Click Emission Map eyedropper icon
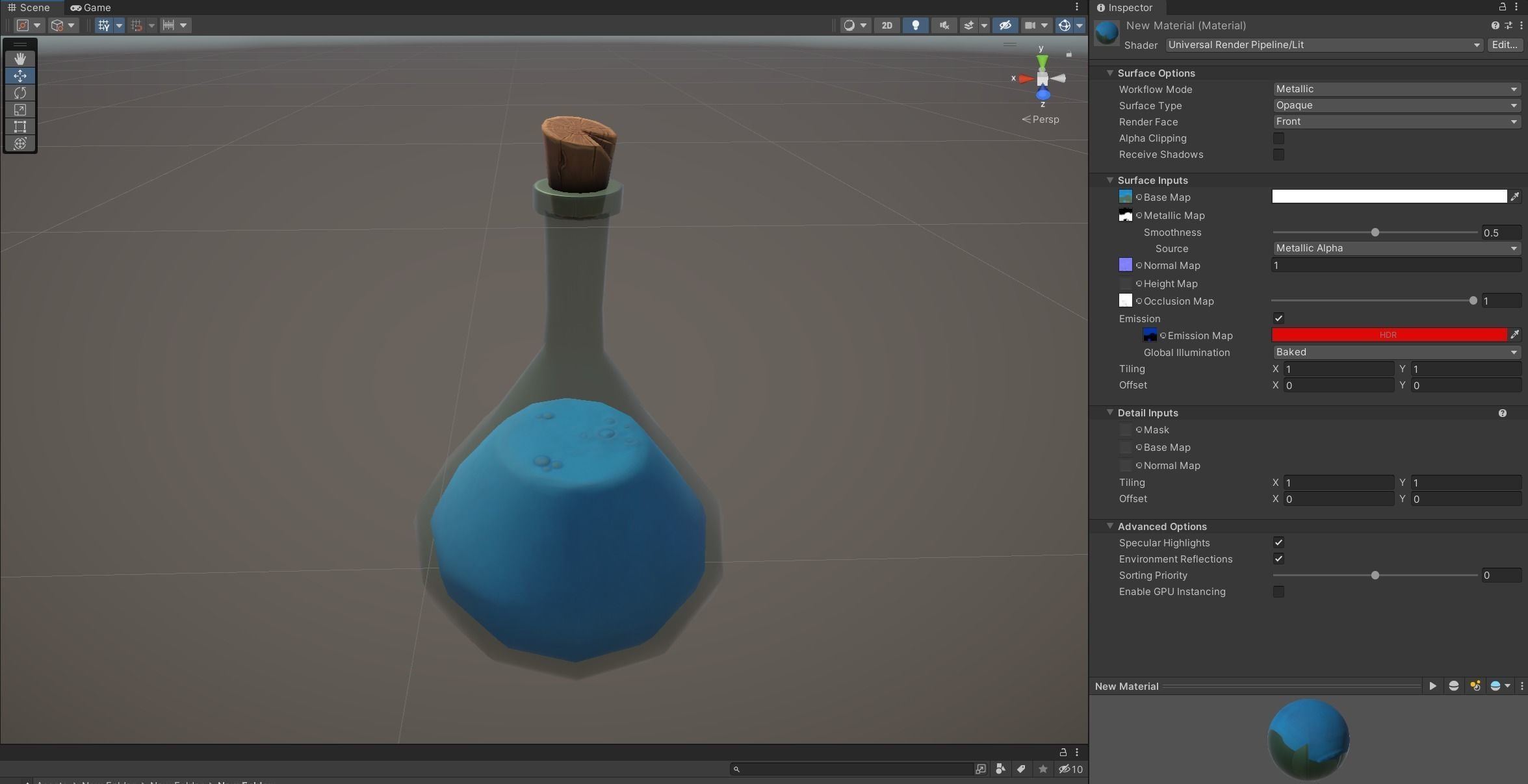This screenshot has width=1528, height=784. (1515, 335)
